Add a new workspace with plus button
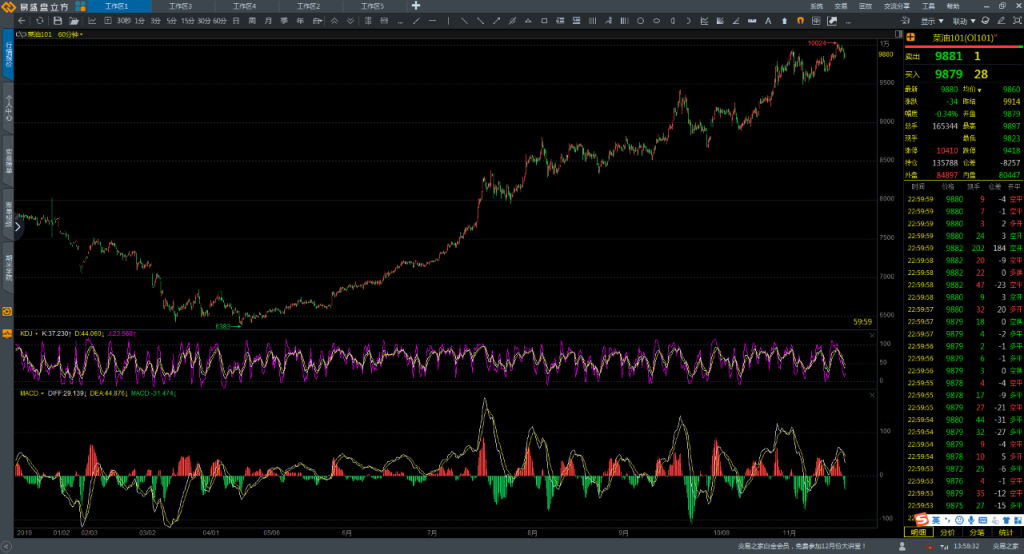Screen dimensions: 1024x554 coord(415,6)
